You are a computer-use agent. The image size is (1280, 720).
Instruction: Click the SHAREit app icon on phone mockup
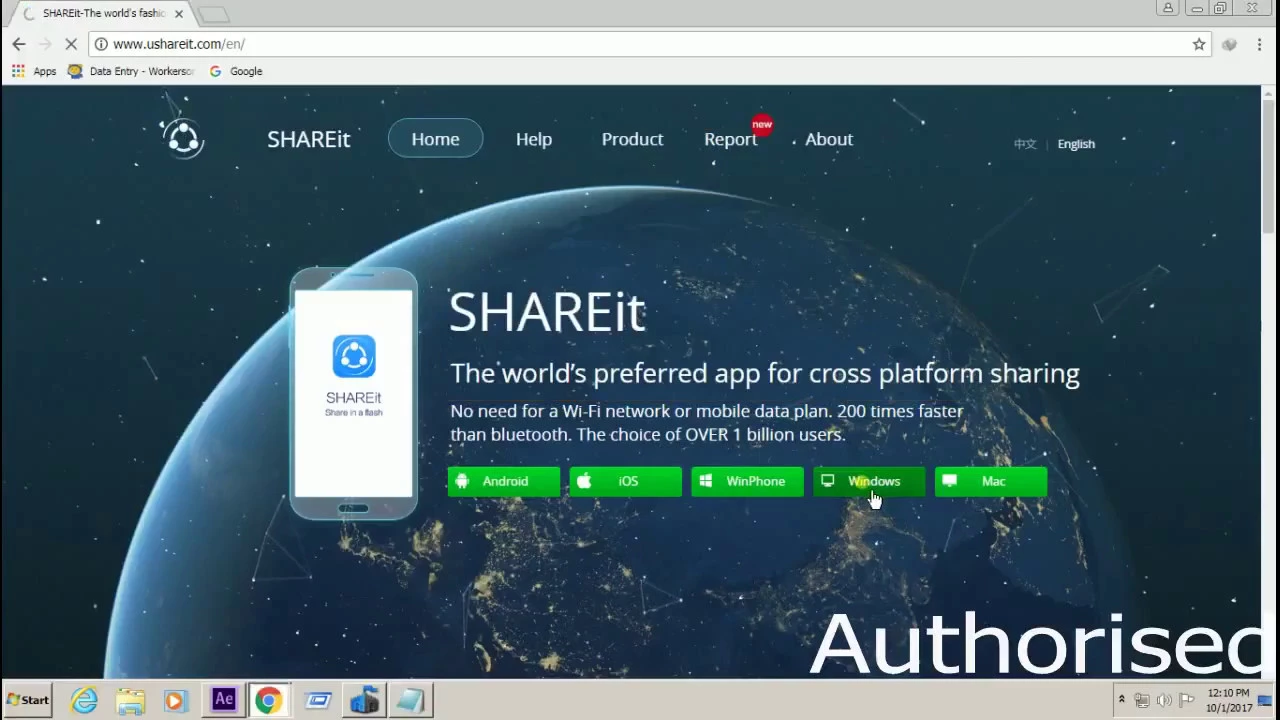(353, 356)
